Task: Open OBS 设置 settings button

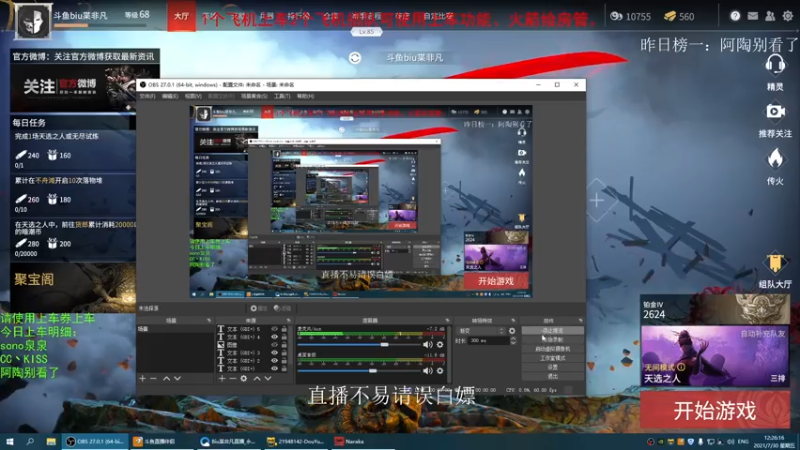Action: point(553,367)
